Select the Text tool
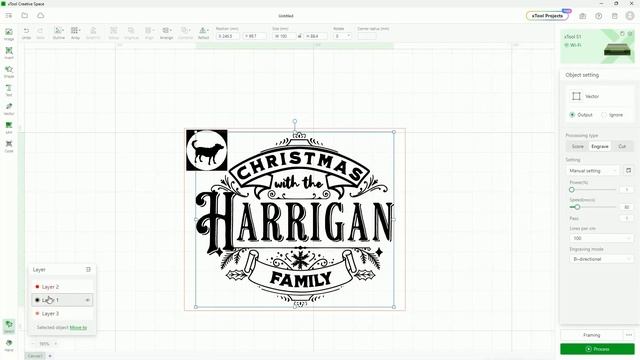 9,90
